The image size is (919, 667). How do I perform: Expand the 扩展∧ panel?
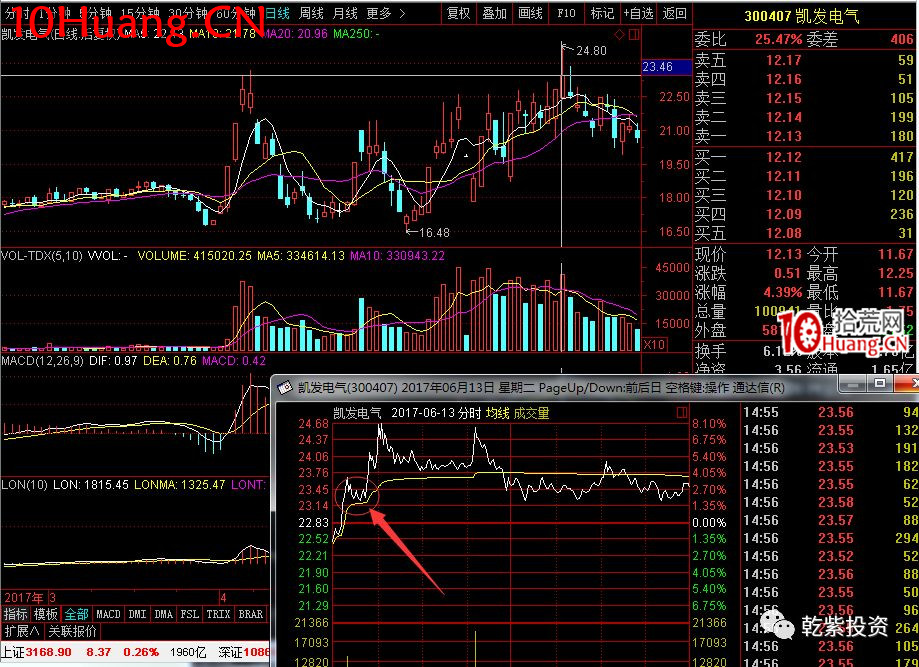click(22, 631)
